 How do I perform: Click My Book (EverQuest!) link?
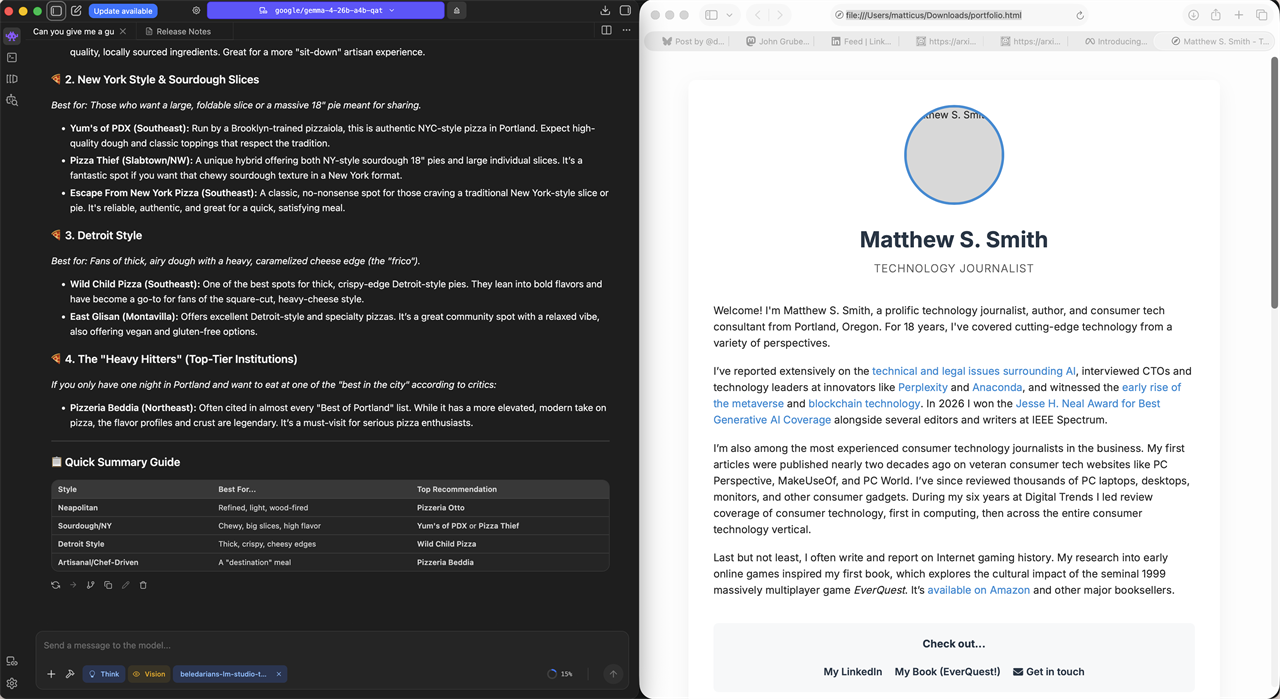[x=947, y=672]
